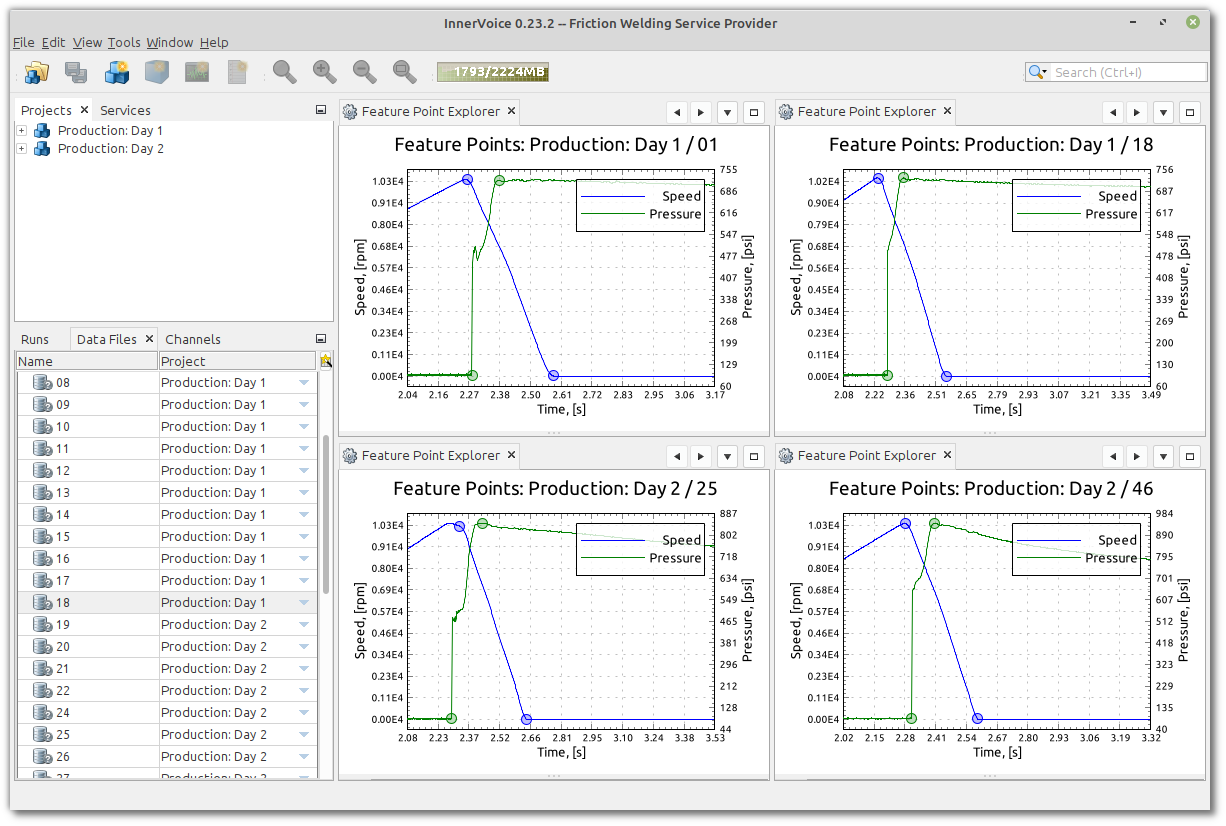Select data file 14 database icon

tap(42, 515)
